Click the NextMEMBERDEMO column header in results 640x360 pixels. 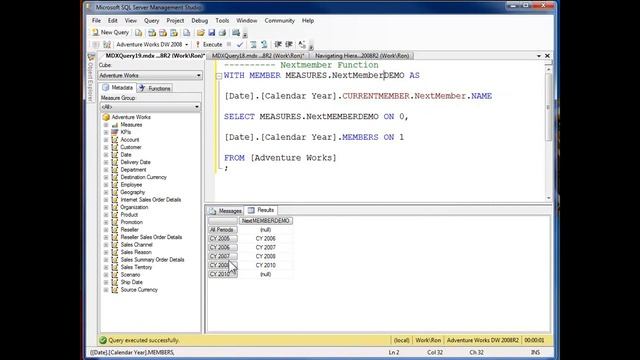click(x=265, y=221)
